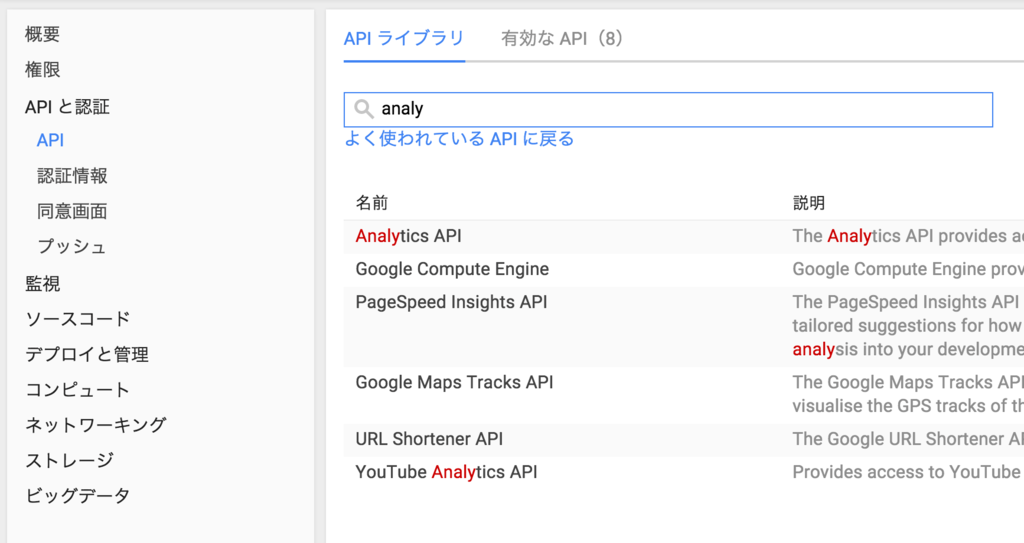Click the search magnifier icon

click(x=364, y=109)
